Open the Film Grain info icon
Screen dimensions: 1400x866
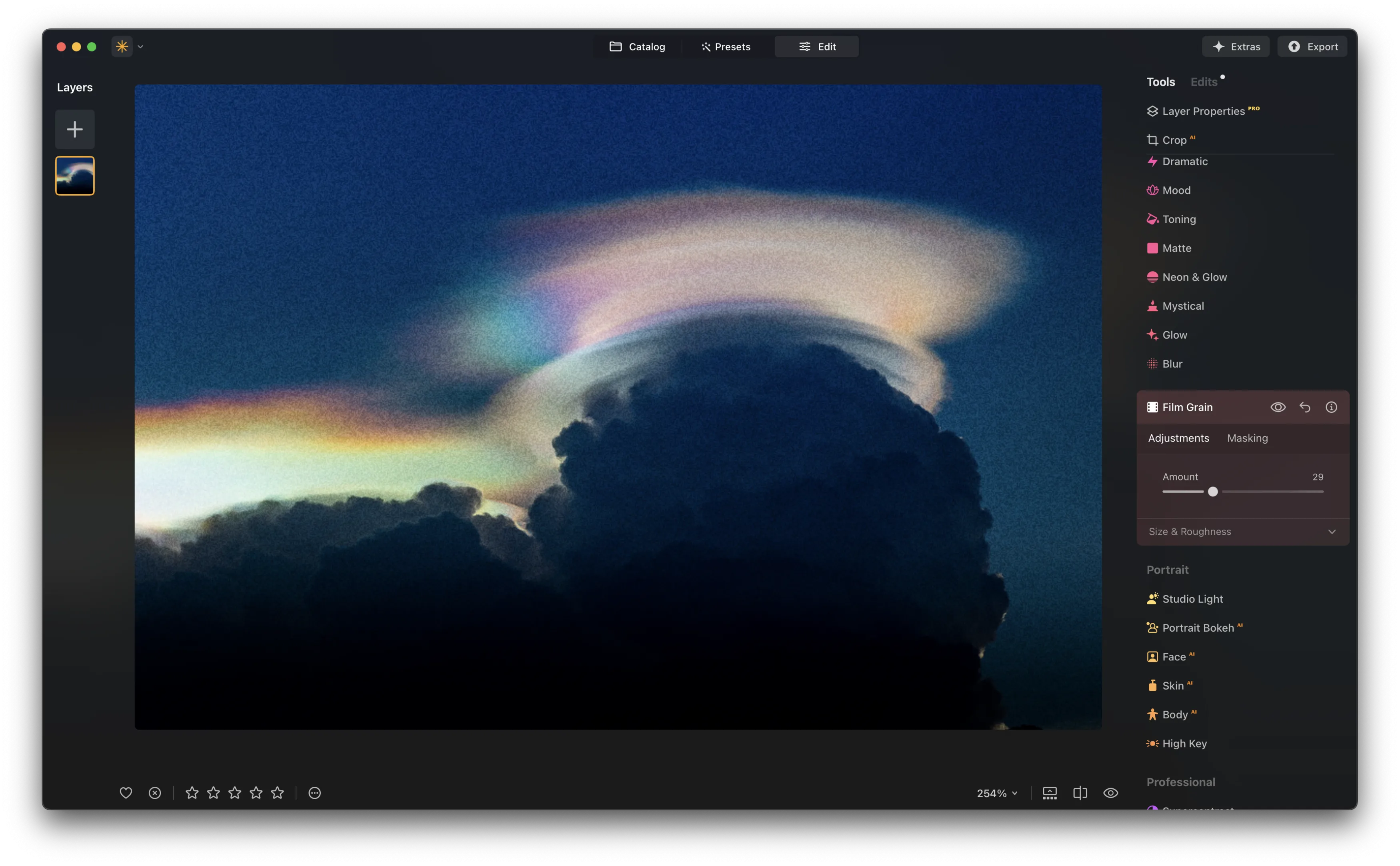pos(1331,407)
